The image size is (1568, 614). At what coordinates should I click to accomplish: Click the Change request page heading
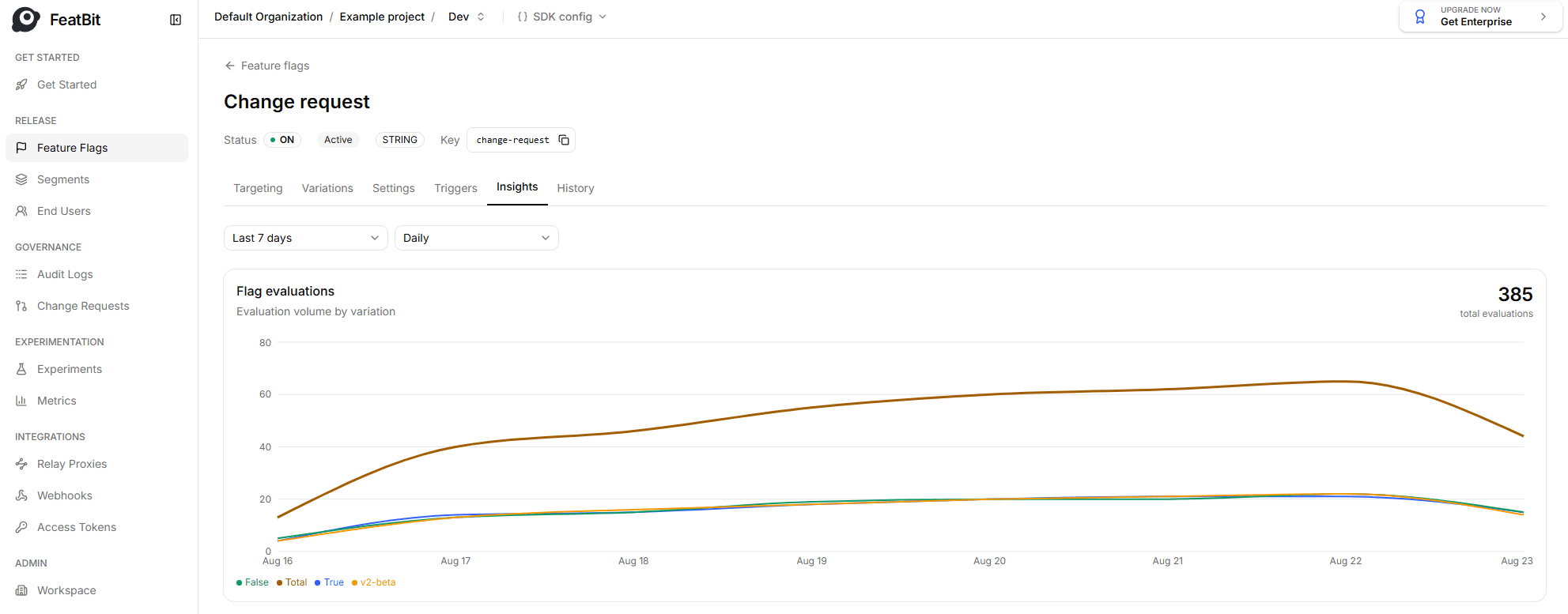pyautogui.click(x=297, y=102)
